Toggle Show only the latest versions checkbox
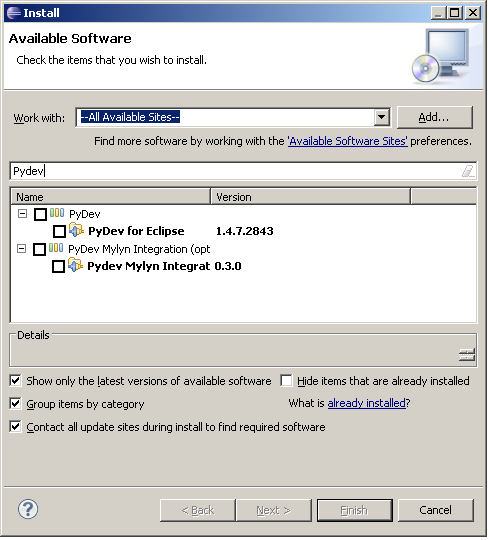 point(15,381)
